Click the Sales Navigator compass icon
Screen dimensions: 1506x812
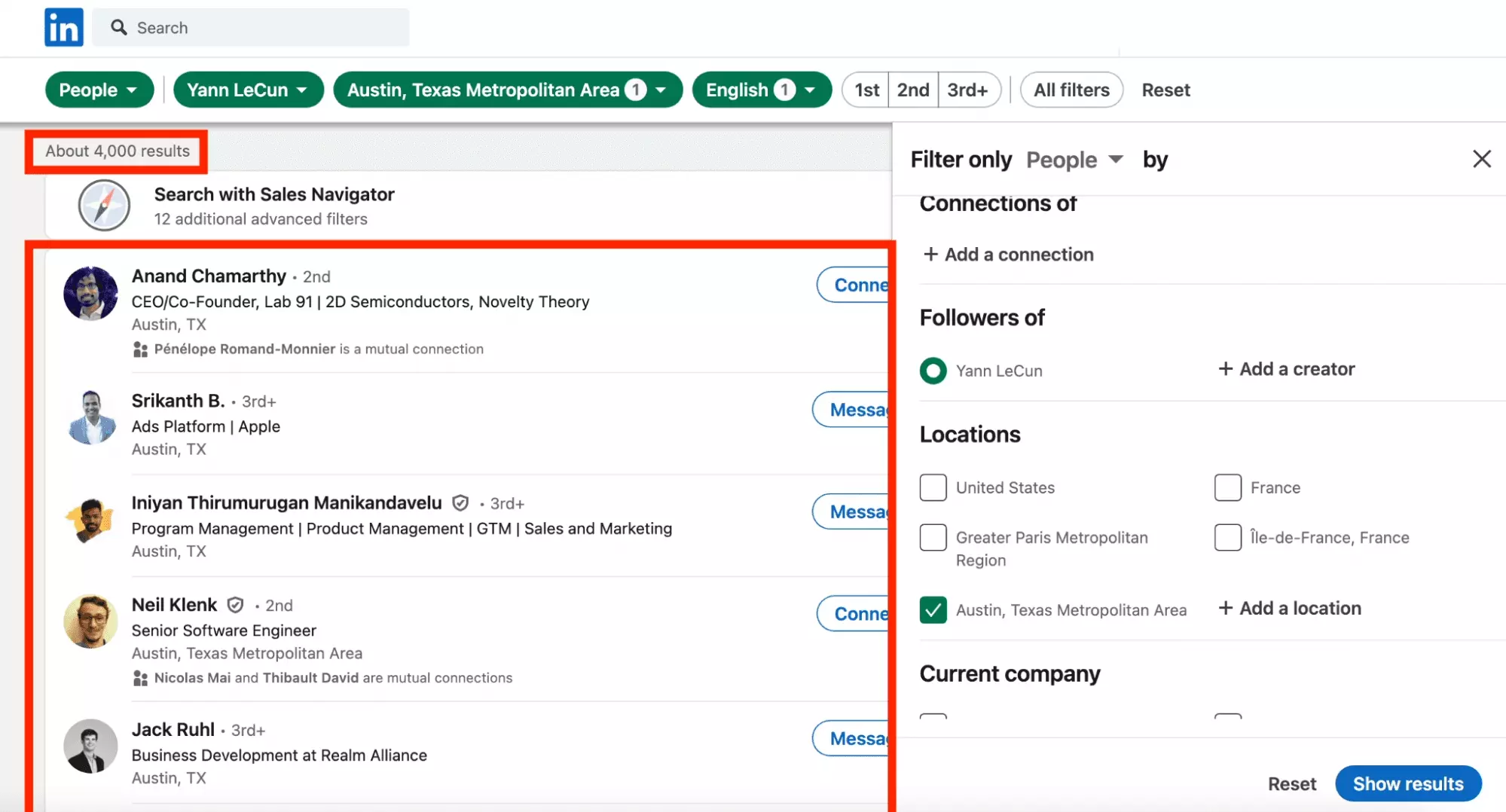click(105, 206)
